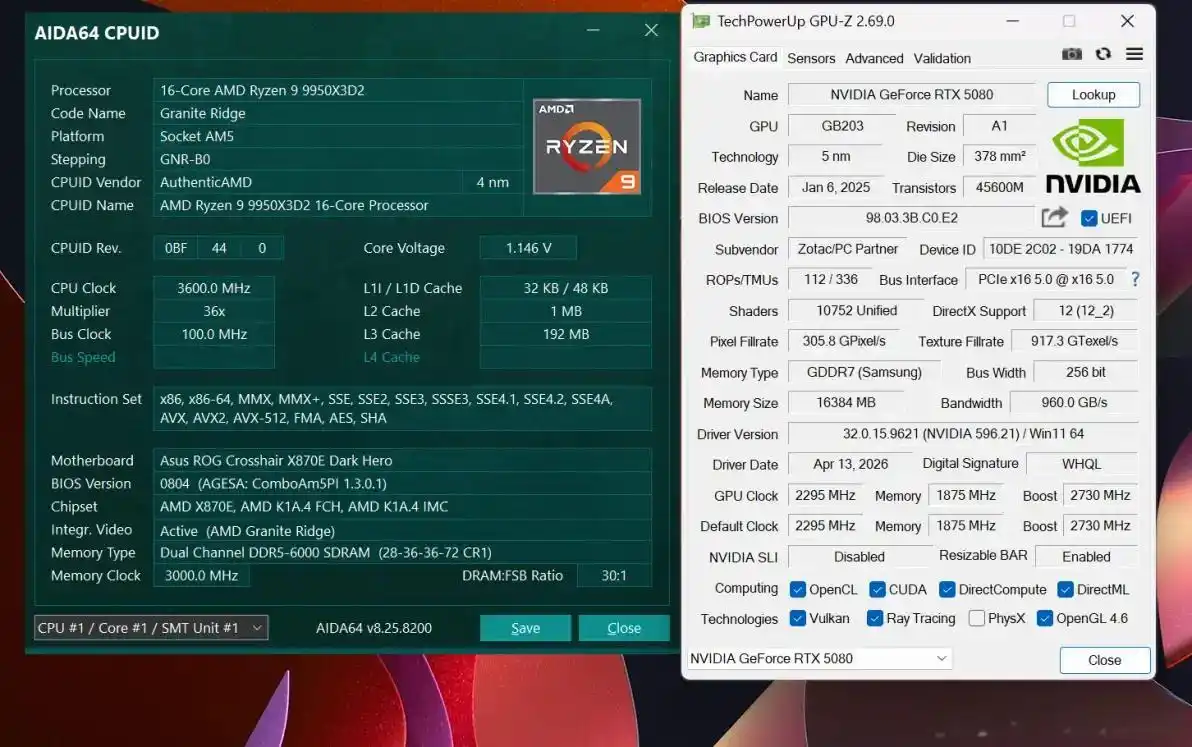Click the CPU Clock value 3600.0 MHz
Image resolution: width=1192 pixels, height=747 pixels.
pos(214,288)
